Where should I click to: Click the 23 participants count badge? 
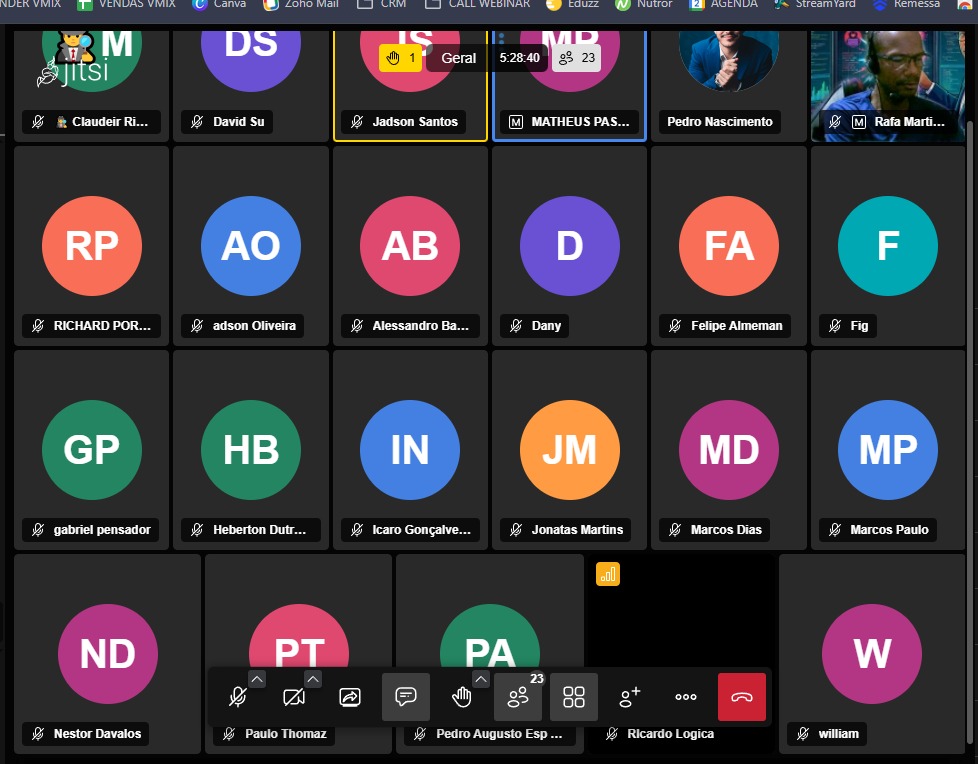[x=577, y=58]
